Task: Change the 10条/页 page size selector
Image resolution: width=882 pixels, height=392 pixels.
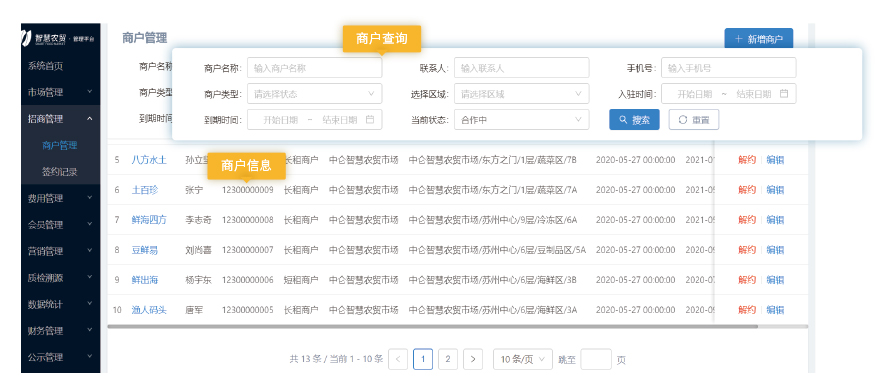Action: click(x=523, y=359)
